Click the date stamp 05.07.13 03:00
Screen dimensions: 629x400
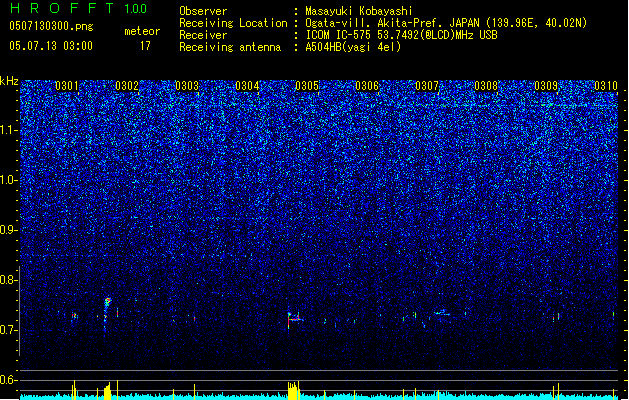click(x=51, y=46)
